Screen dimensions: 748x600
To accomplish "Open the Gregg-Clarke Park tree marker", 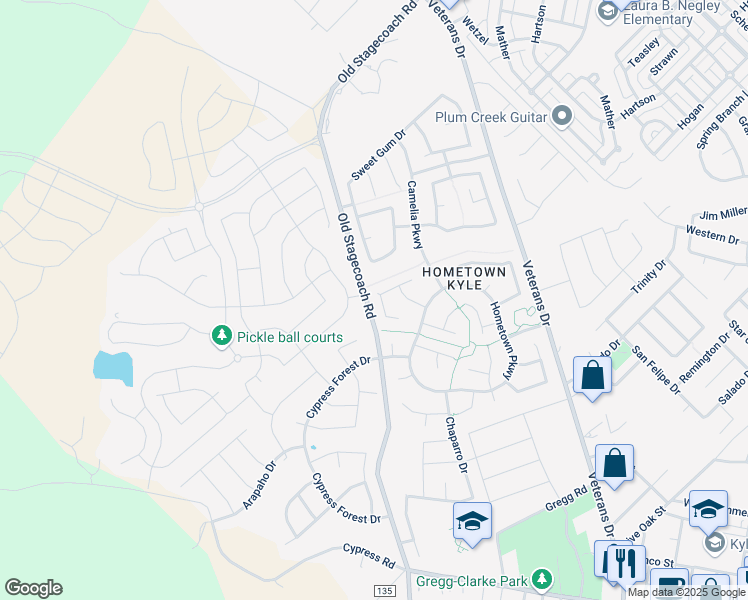I will 541,579.
